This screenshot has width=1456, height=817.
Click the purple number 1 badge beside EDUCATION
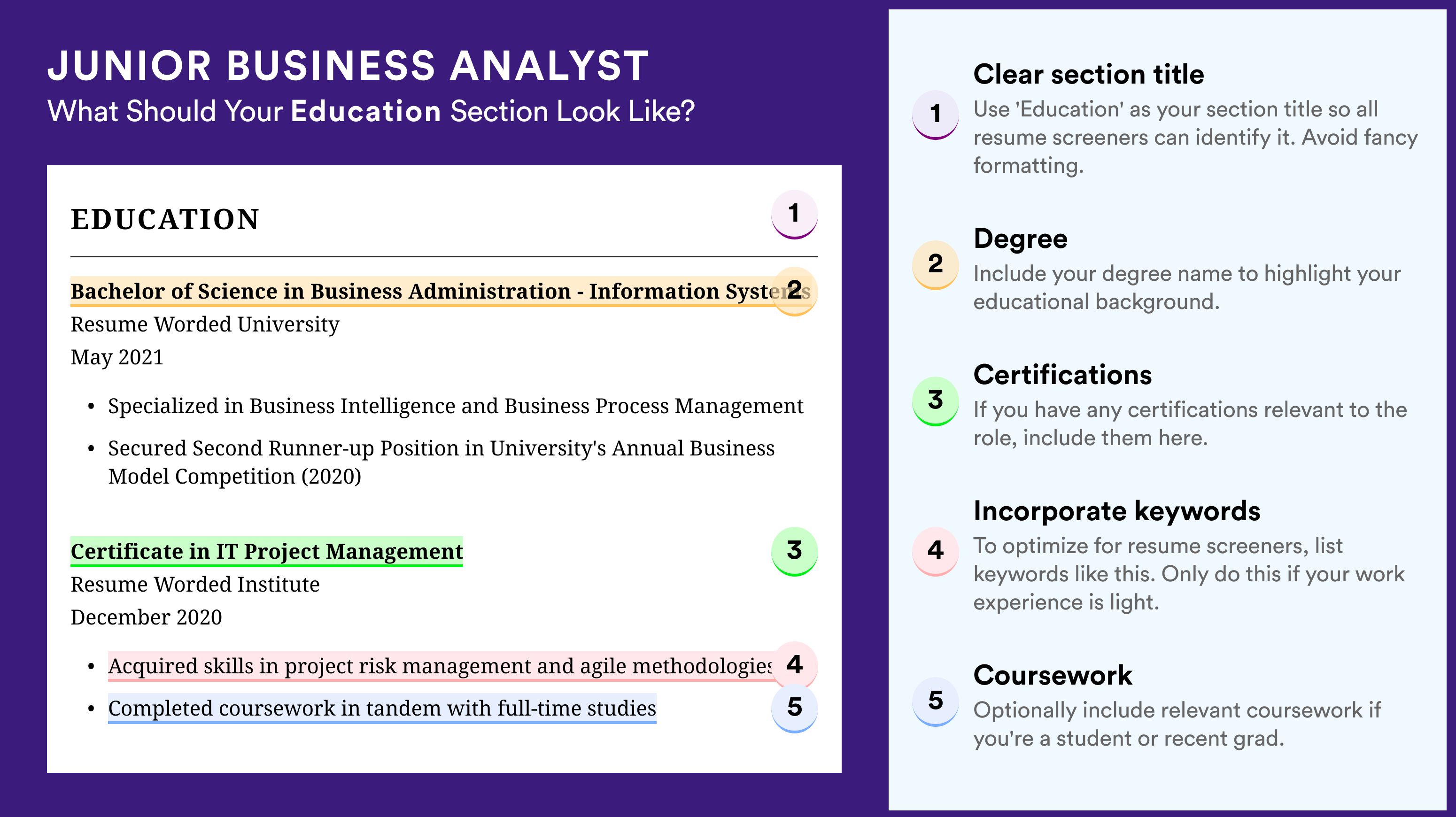coord(794,214)
